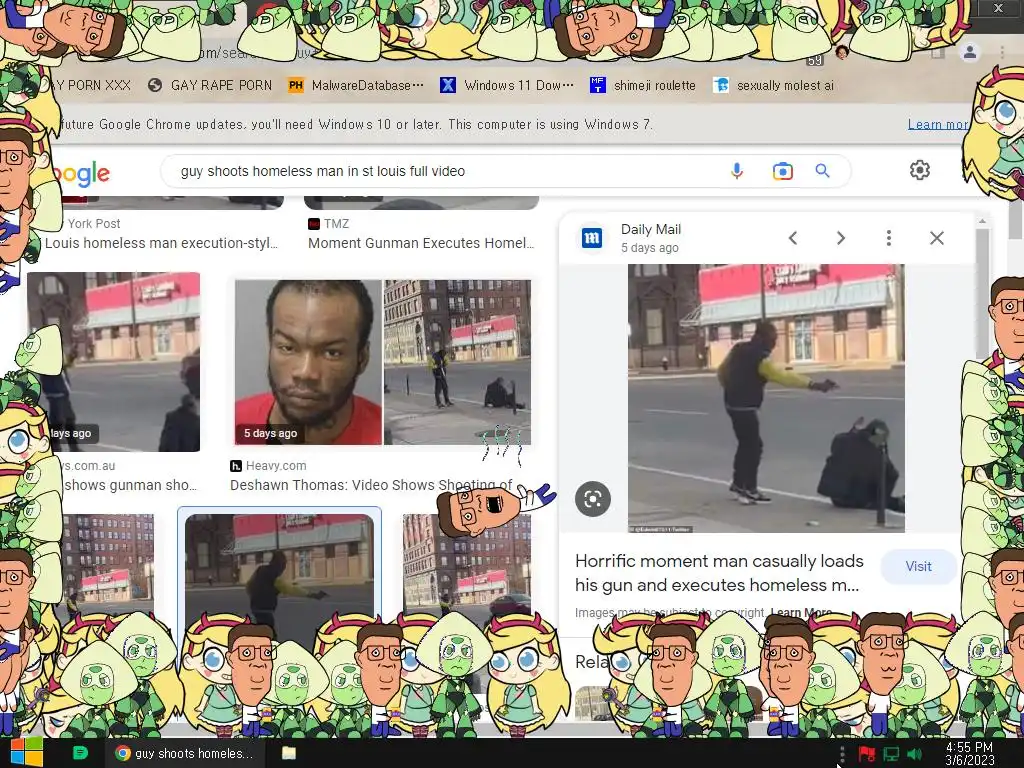The width and height of the screenshot is (1024, 768).
Task: Open the volume speaker tray icon
Action: (x=914, y=754)
